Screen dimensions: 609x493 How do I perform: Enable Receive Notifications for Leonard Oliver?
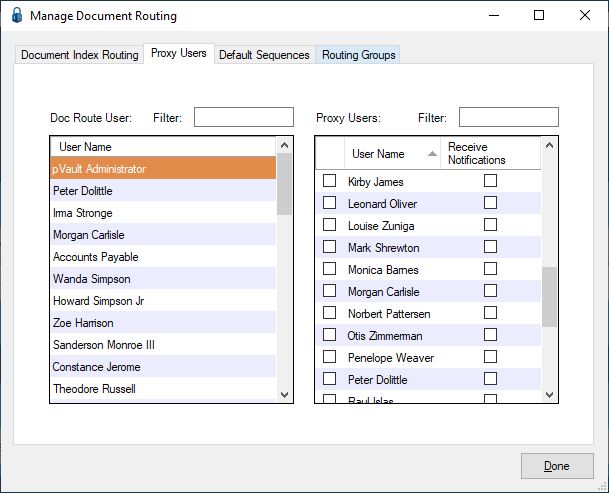491,202
